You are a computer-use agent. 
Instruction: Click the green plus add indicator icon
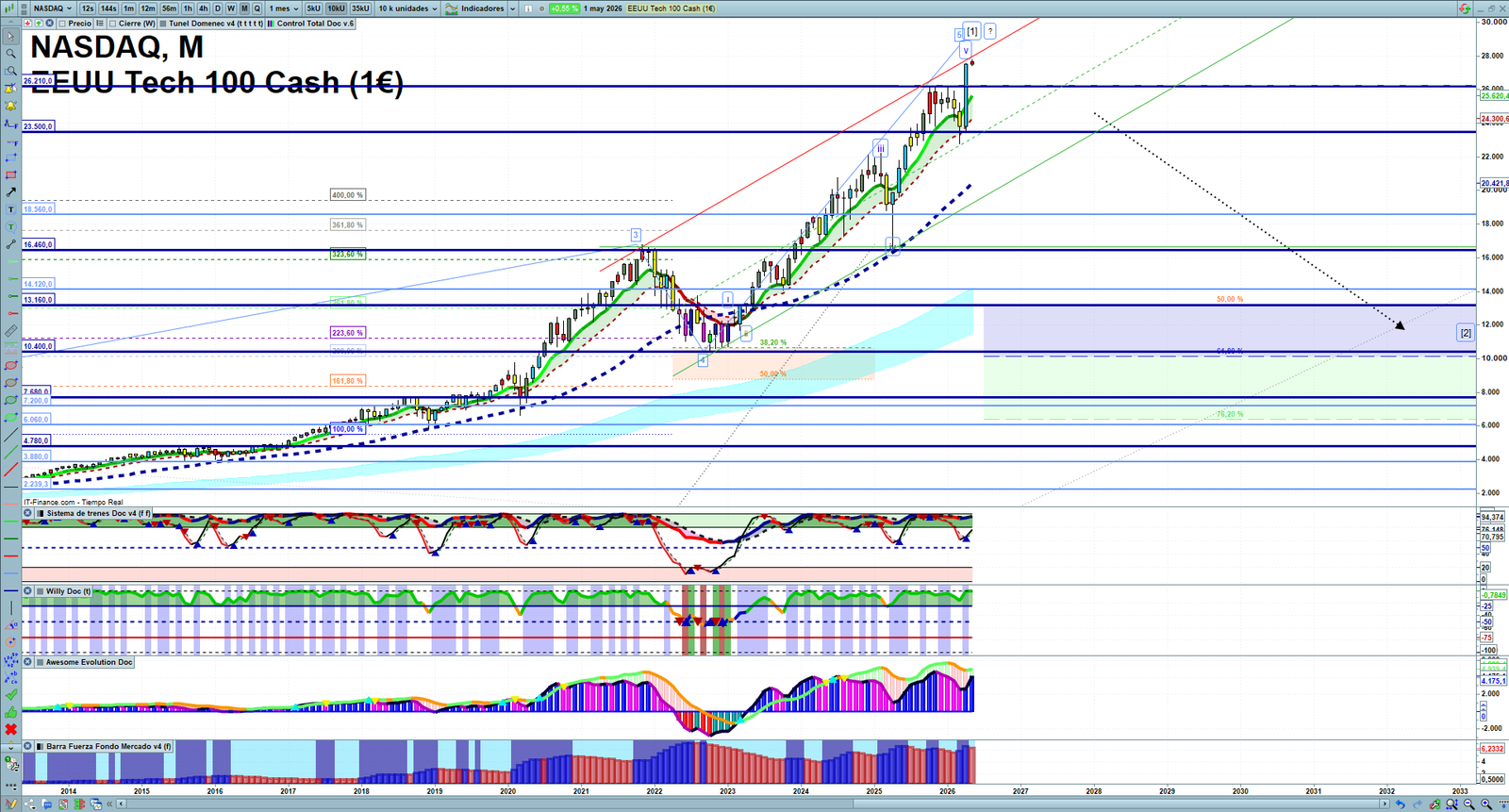pos(39,24)
